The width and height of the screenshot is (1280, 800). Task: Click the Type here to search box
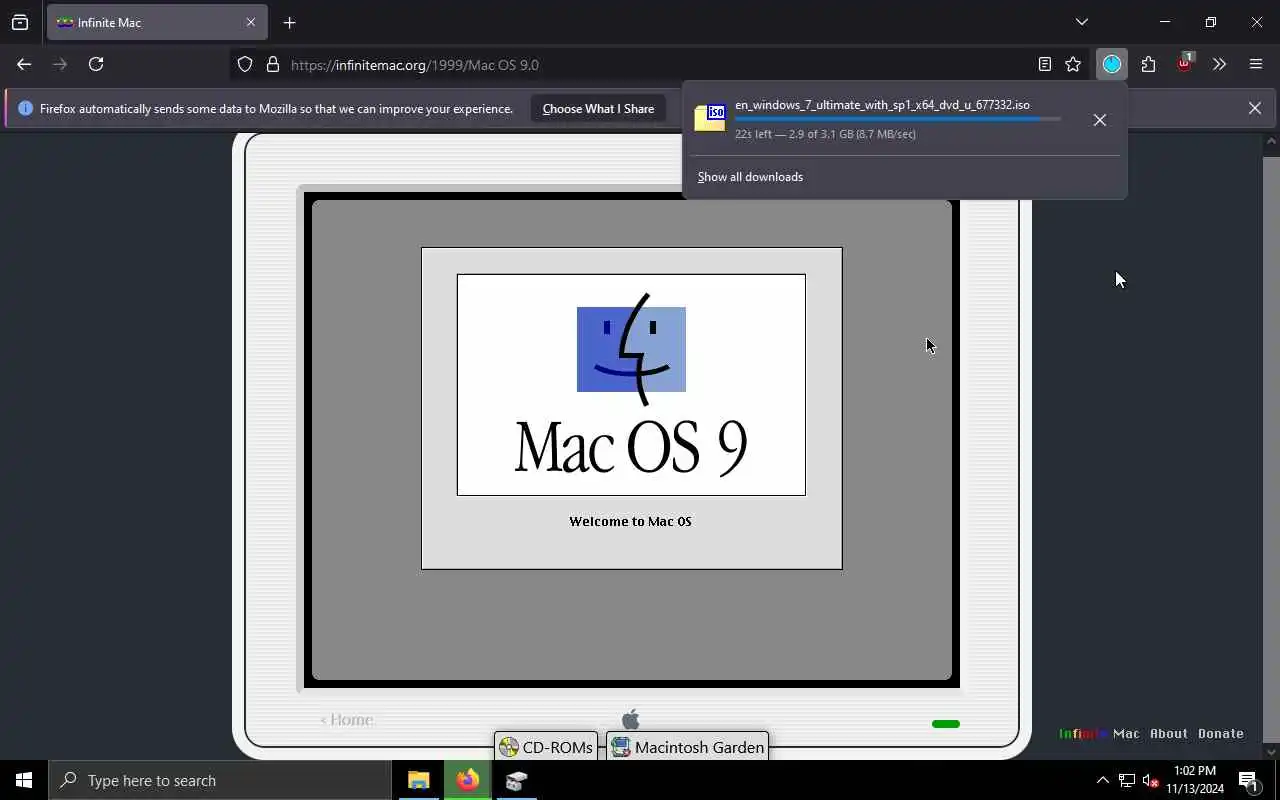pos(219,780)
